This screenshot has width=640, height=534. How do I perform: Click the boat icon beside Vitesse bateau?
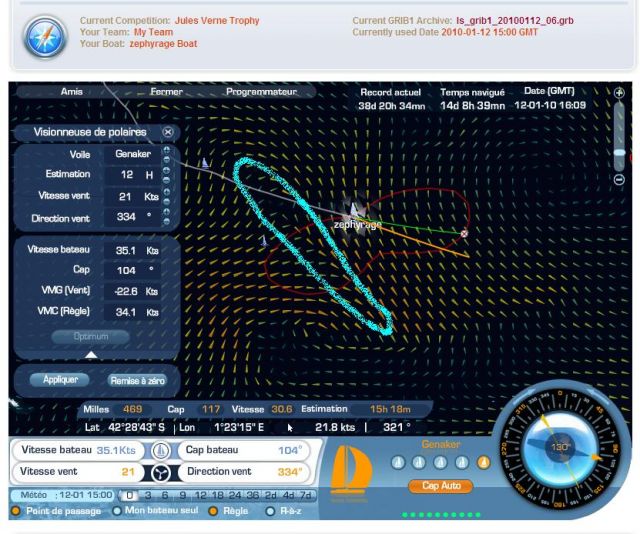point(160,451)
